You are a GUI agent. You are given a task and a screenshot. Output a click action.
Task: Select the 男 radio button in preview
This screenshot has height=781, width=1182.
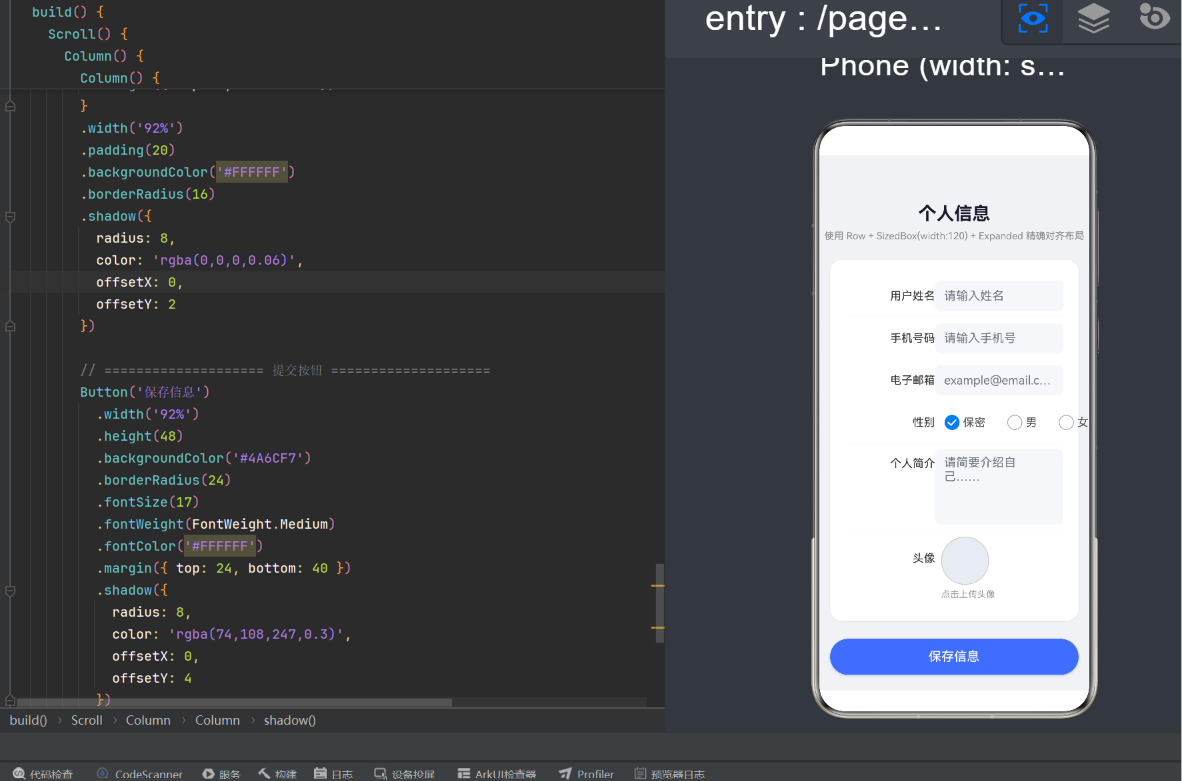tap(1014, 422)
